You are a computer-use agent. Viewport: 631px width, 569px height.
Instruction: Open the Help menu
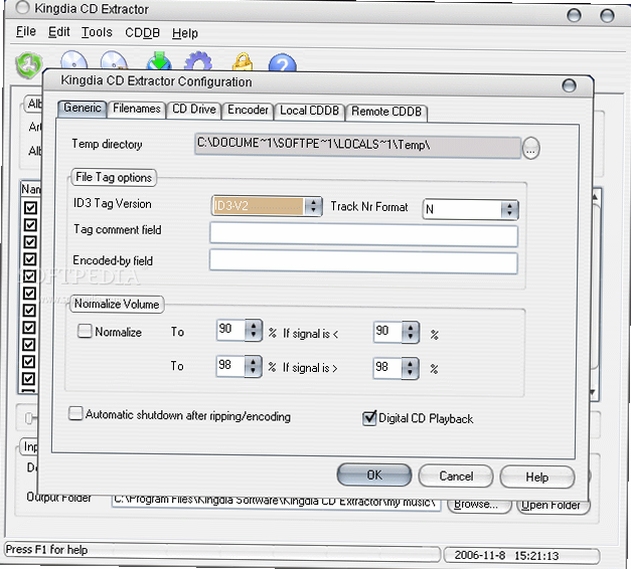[x=185, y=33]
